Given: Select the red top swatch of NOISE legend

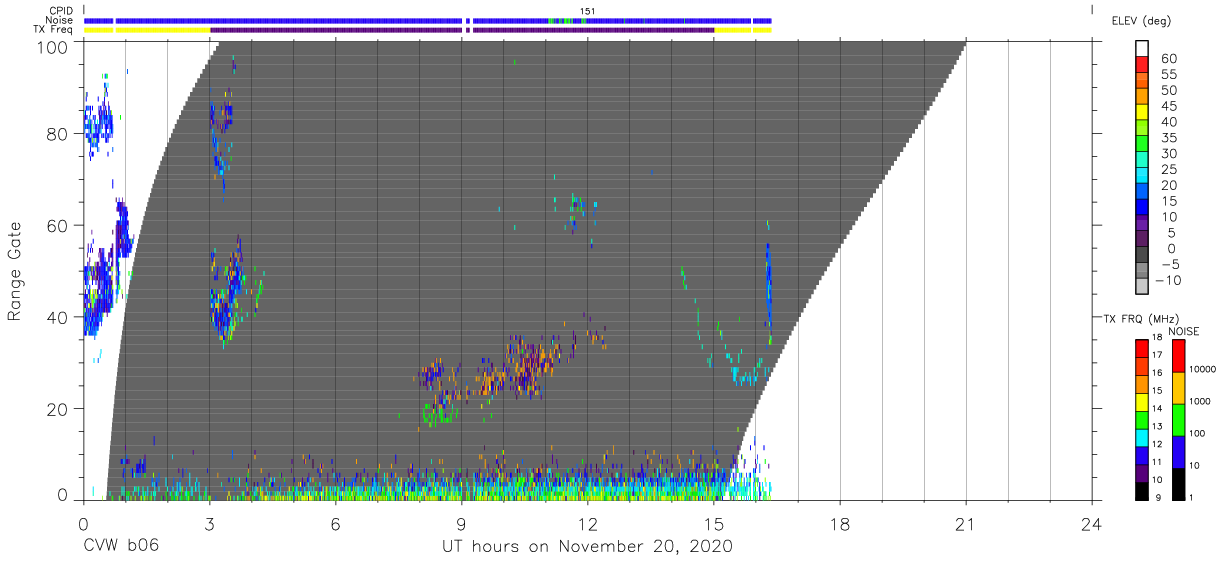Looking at the screenshot, I should 1179,355.
